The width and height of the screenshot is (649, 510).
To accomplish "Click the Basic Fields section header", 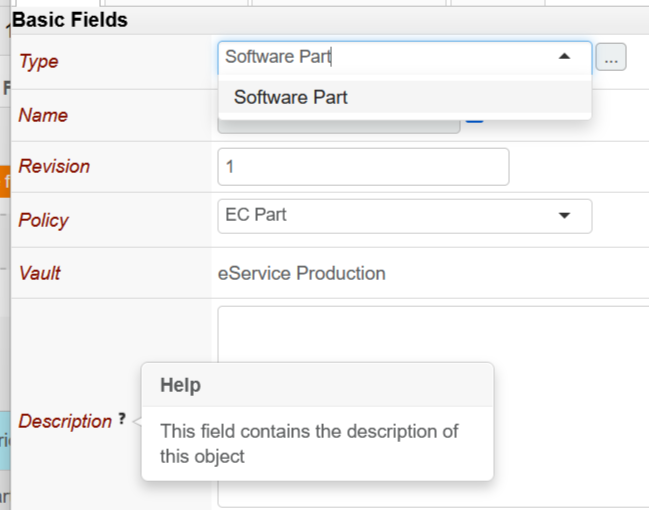I will pos(70,19).
